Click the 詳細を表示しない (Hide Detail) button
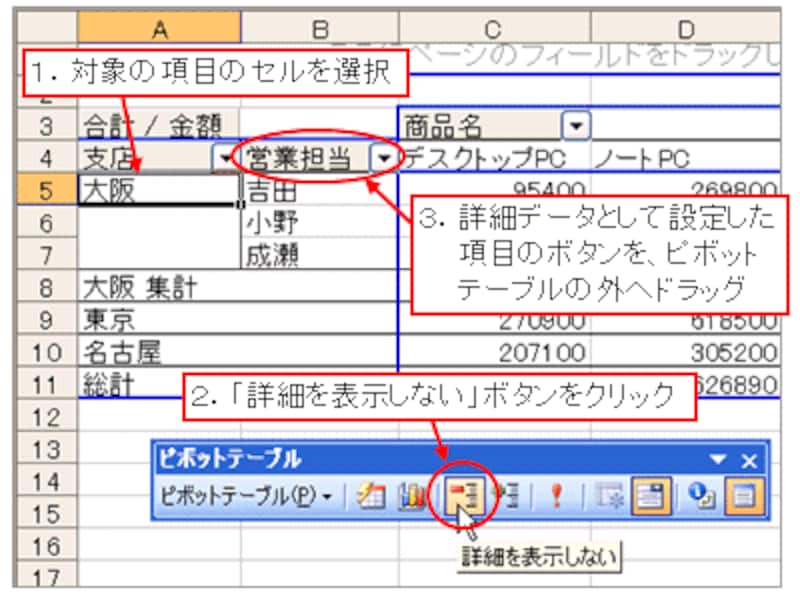The image size is (800, 596). (464, 495)
